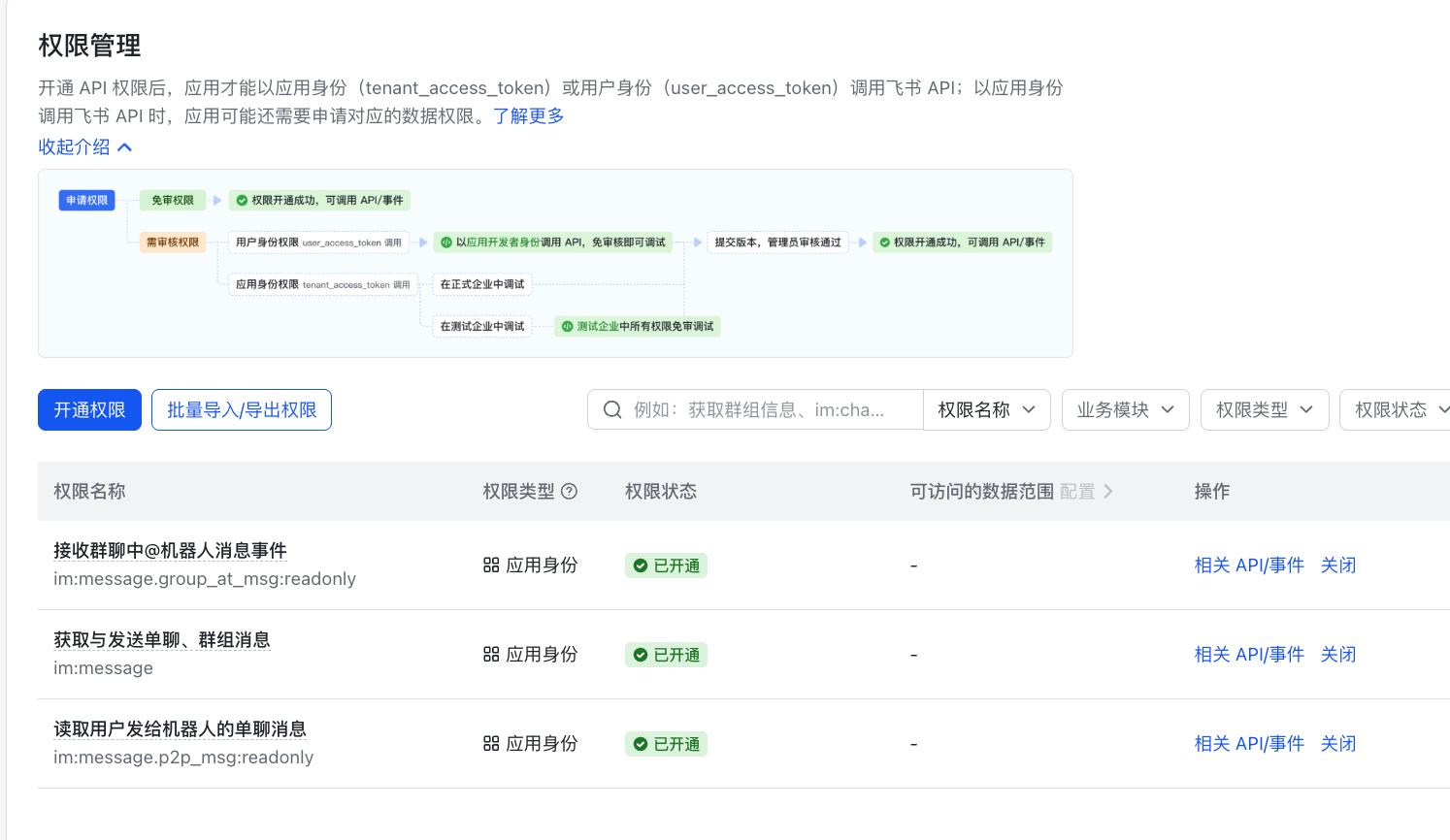Click the search magnifier icon

click(612, 409)
